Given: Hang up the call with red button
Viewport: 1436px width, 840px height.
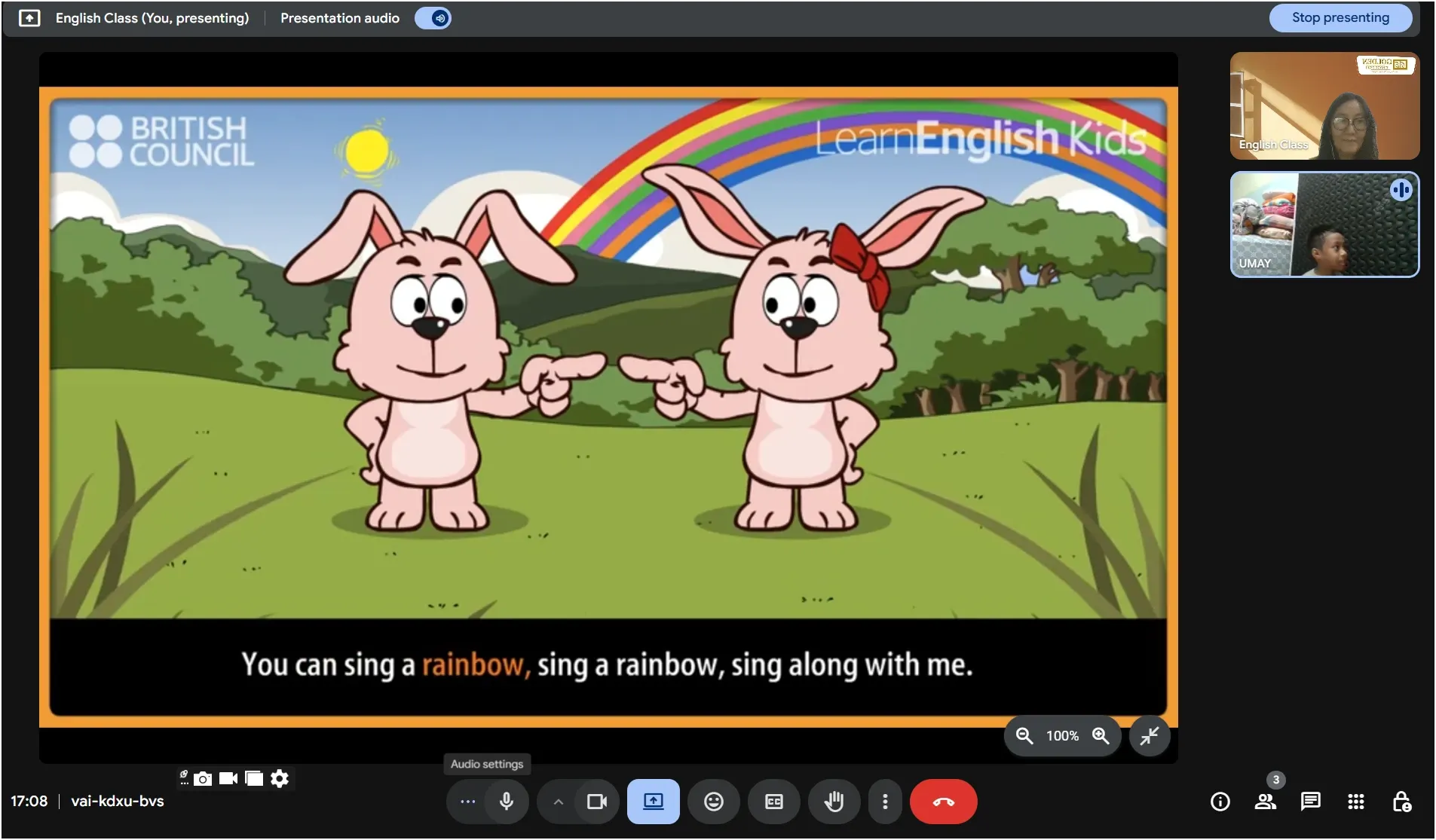Looking at the screenshot, I should pyautogui.click(x=943, y=801).
